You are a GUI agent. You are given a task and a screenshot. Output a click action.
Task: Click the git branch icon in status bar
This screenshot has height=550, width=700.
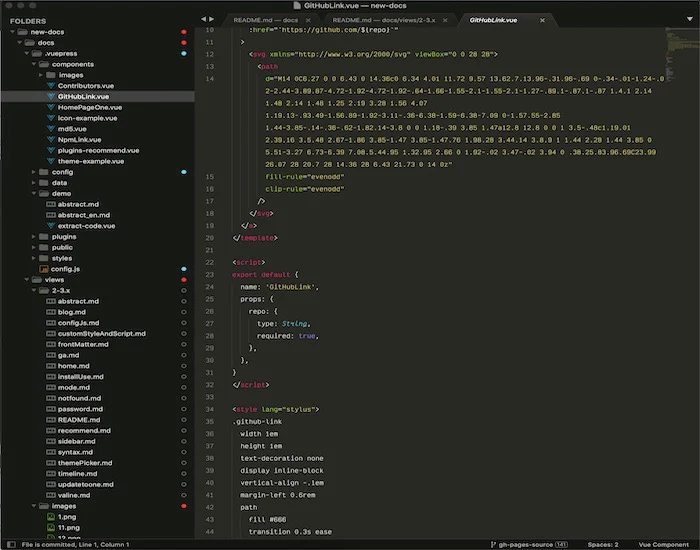(493, 544)
